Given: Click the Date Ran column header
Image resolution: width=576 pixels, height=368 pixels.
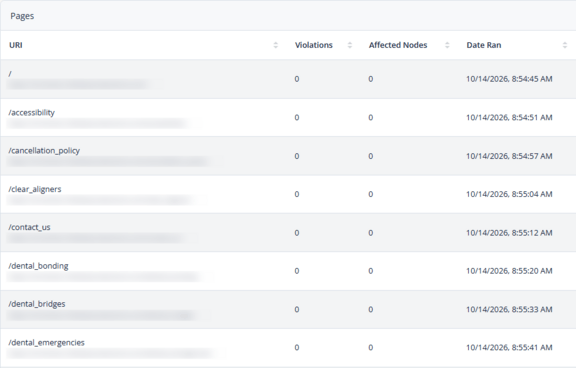Looking at the screenshot, I should pyautogui.click(x=484, y=45).
